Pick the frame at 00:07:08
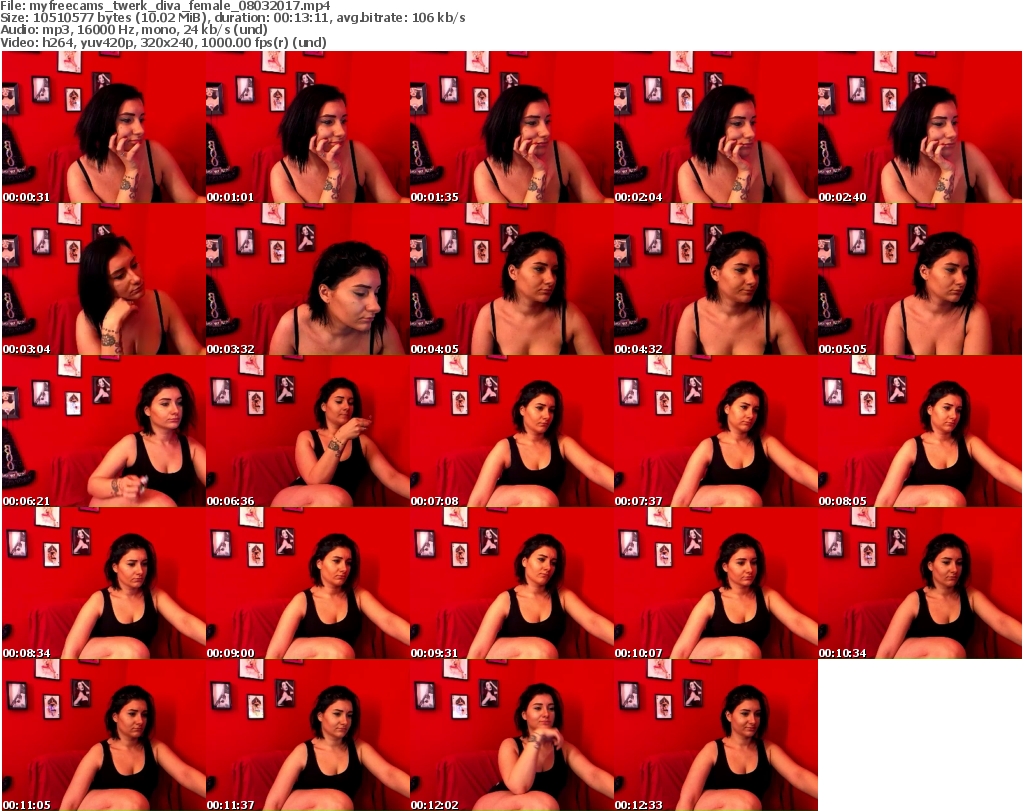The width and height of the screenshot is (1024, 811). [x=511, y=431]
